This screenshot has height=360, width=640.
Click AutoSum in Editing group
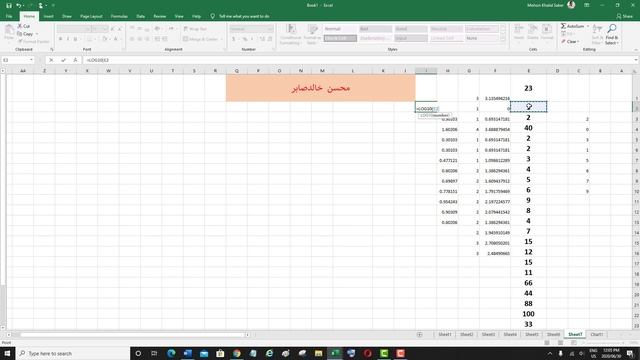(x=574, y=26)
